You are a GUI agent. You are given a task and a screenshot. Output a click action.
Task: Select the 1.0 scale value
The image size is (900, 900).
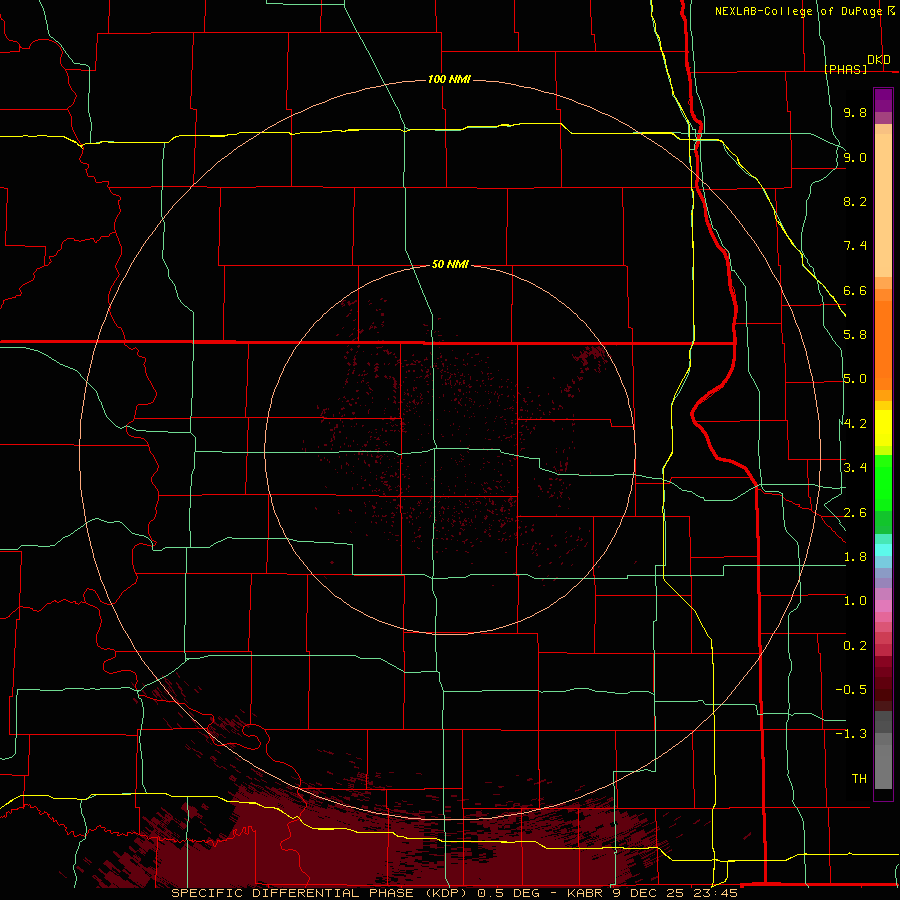click(855, 601)
